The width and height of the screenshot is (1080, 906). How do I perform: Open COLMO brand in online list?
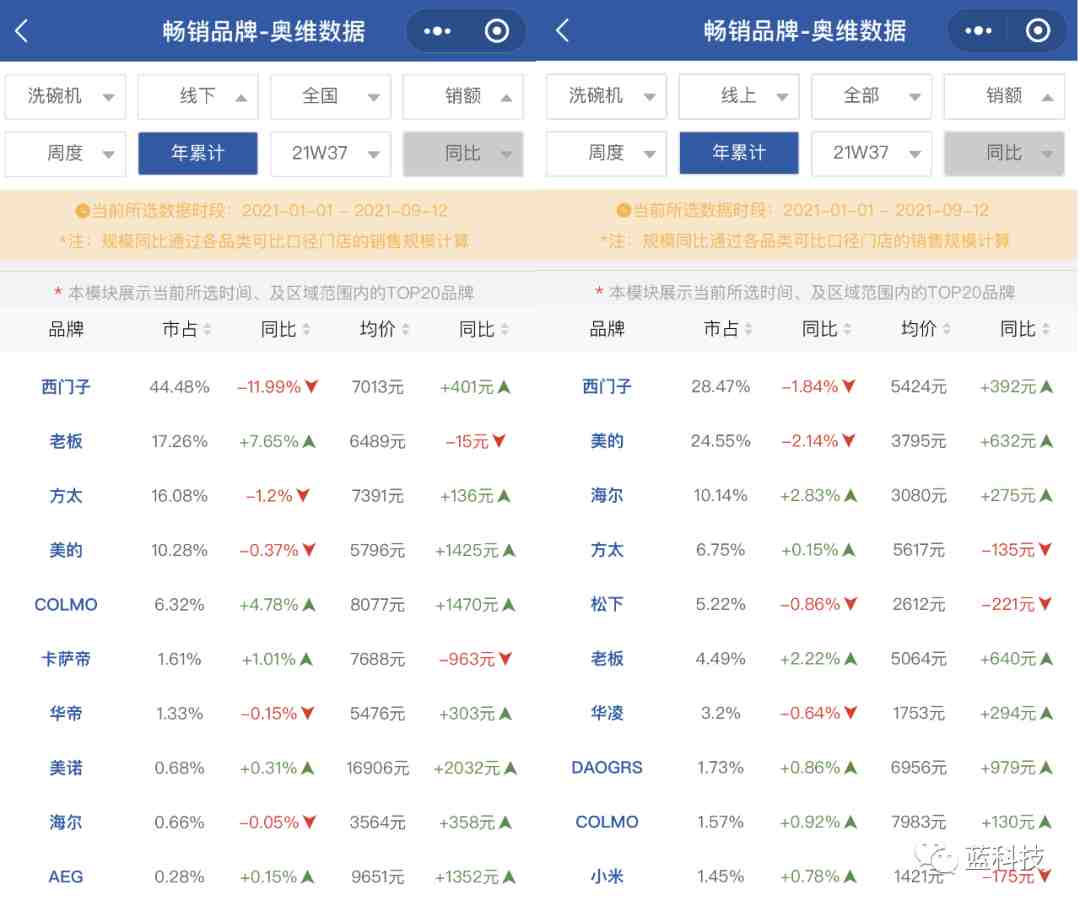607,823
